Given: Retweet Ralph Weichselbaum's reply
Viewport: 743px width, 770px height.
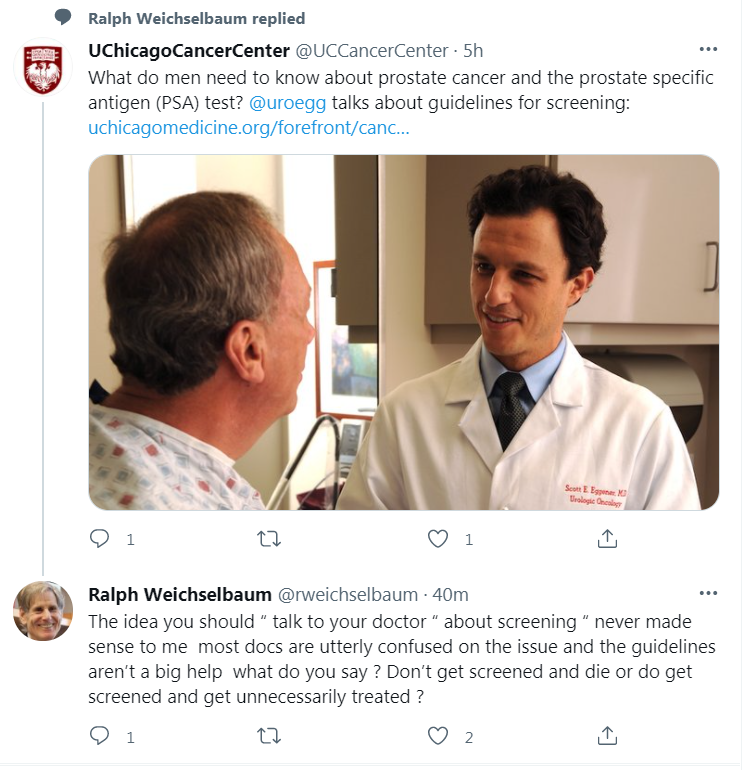Looking at the screenshot, I should pyautogui.click(x=269, y=737).
